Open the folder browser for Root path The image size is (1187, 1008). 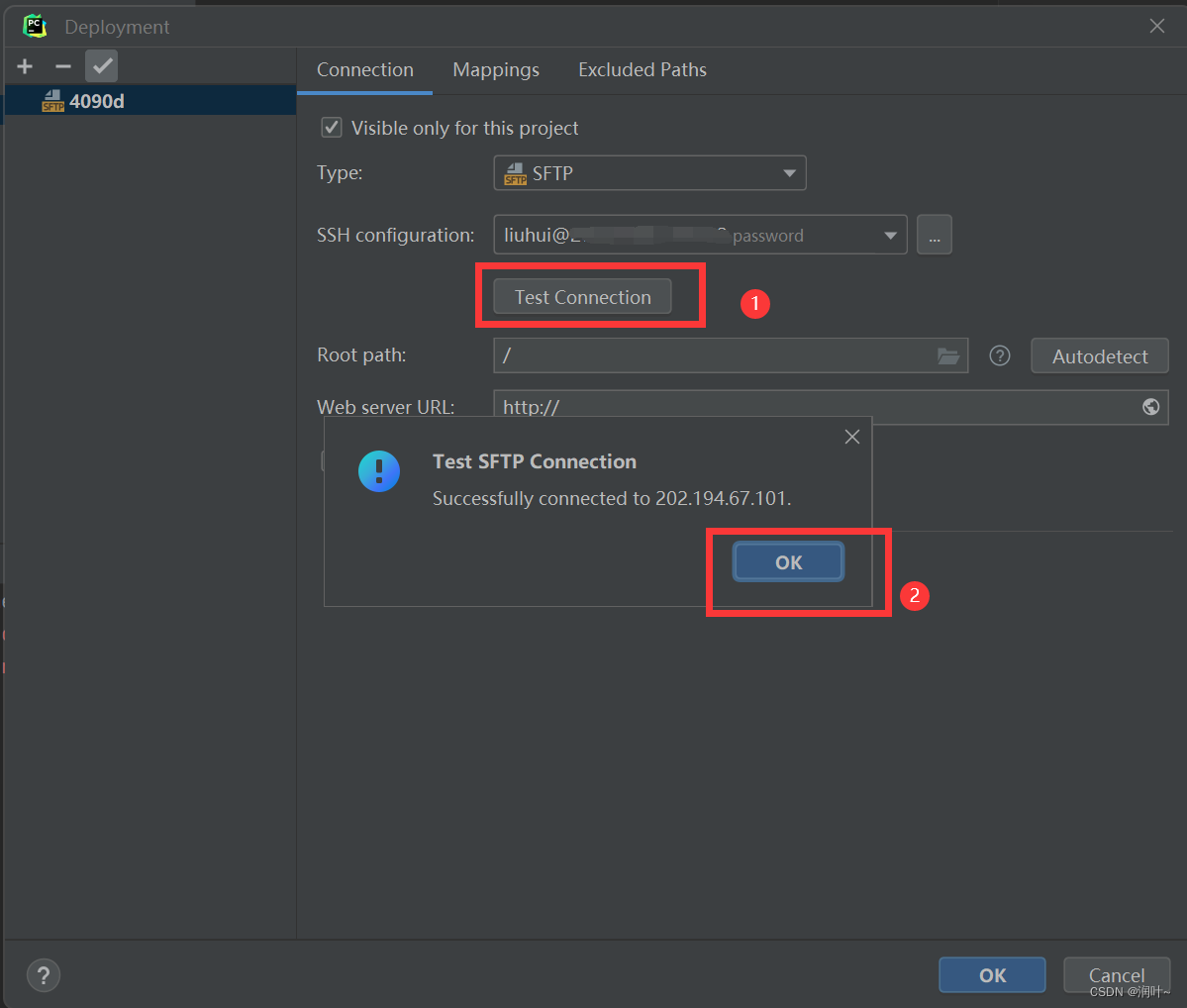(x=948, y=355)
